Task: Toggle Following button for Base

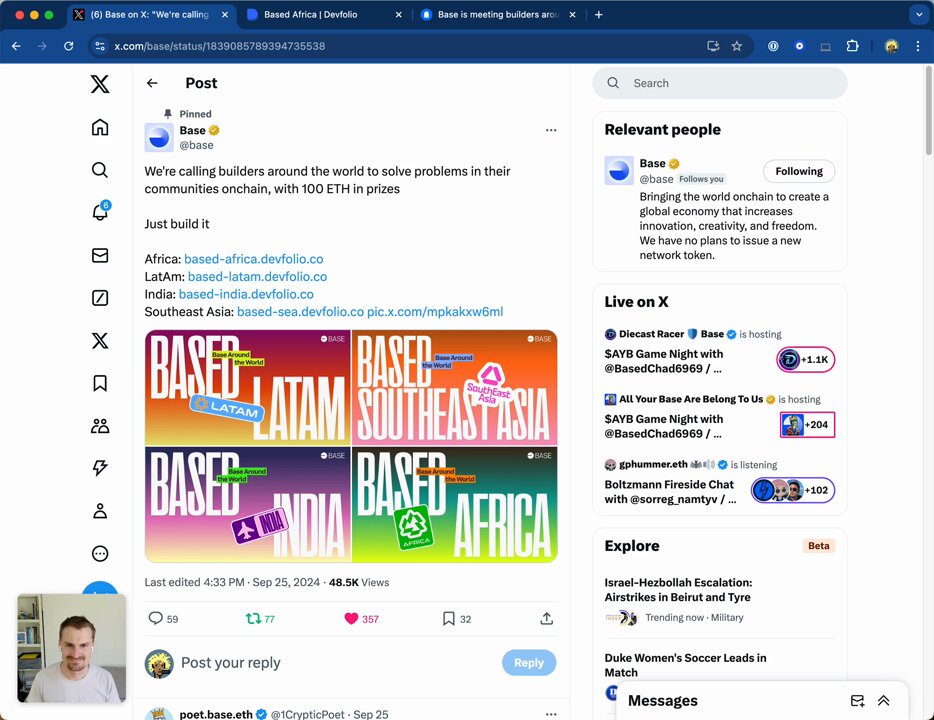Action: tap(799, 172)
